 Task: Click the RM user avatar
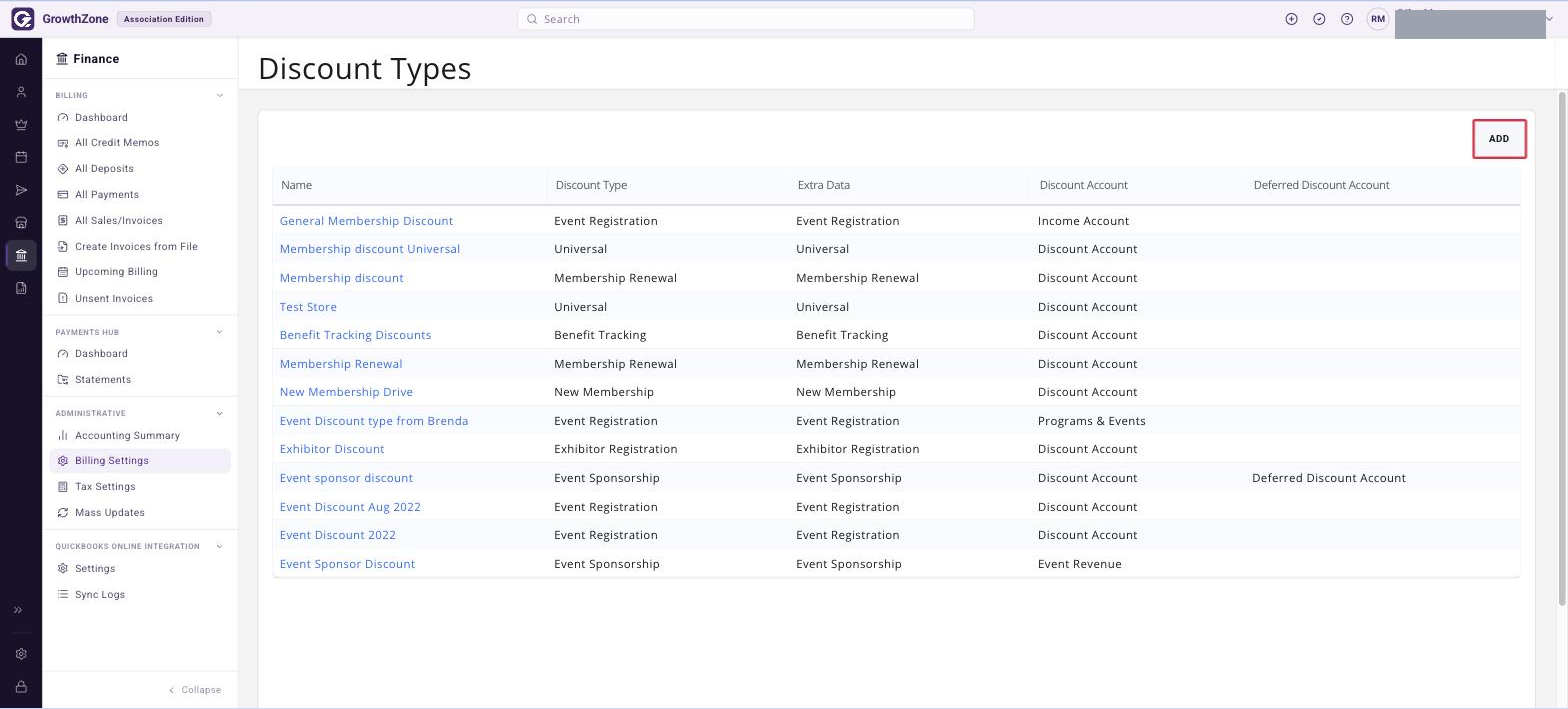point(1378,19)
